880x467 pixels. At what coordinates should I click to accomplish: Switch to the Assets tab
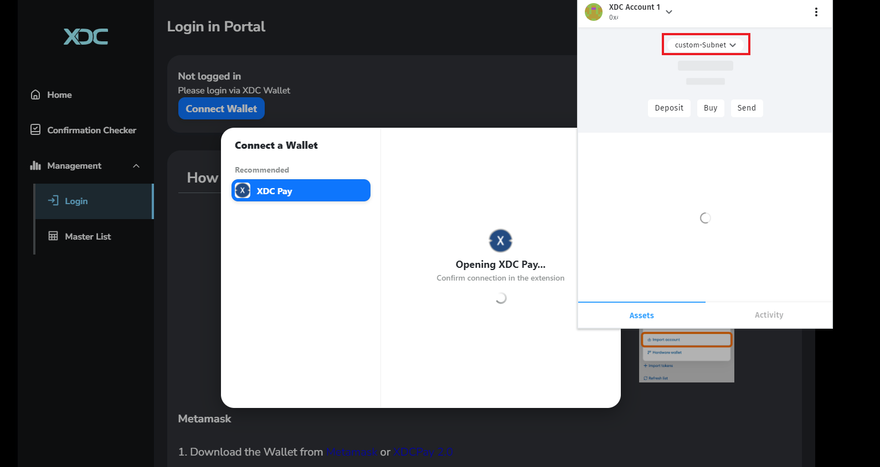click(641, 315)
